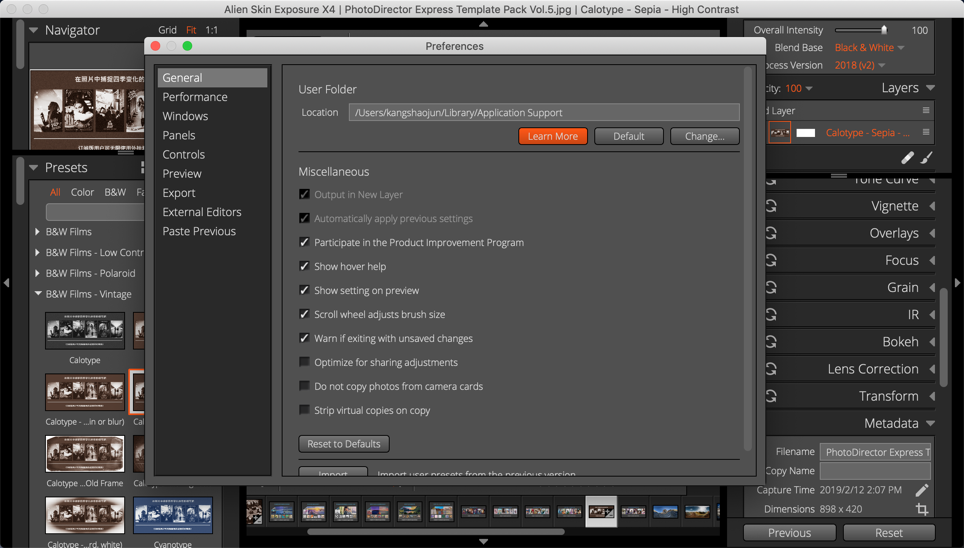Screen dimensions: 964x548
Task: Click the Grain panel reset icon
Action: (771, 287)
